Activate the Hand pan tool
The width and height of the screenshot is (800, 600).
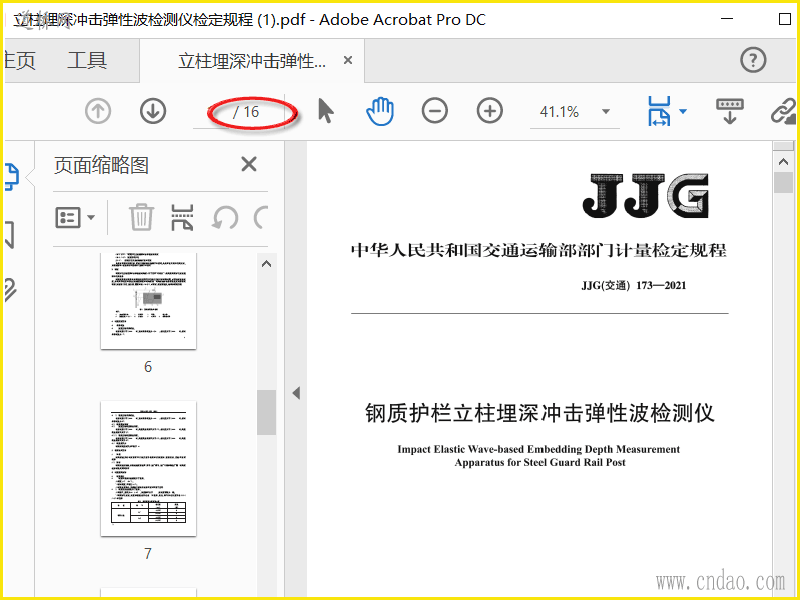[380, 111]
